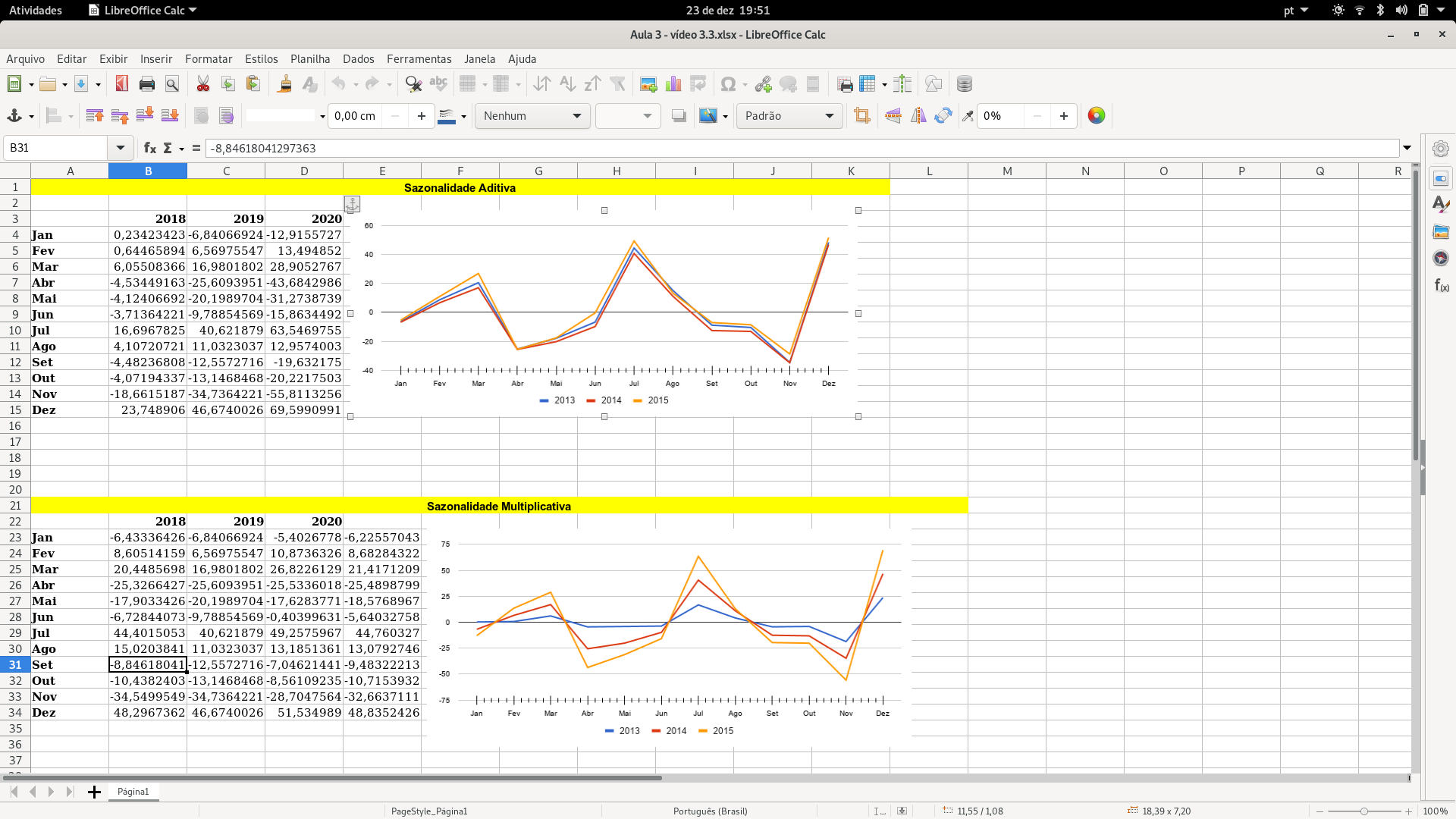1456x819 pixels.
Task: Click the Insert Hyperlink icon
Action: 763,84
